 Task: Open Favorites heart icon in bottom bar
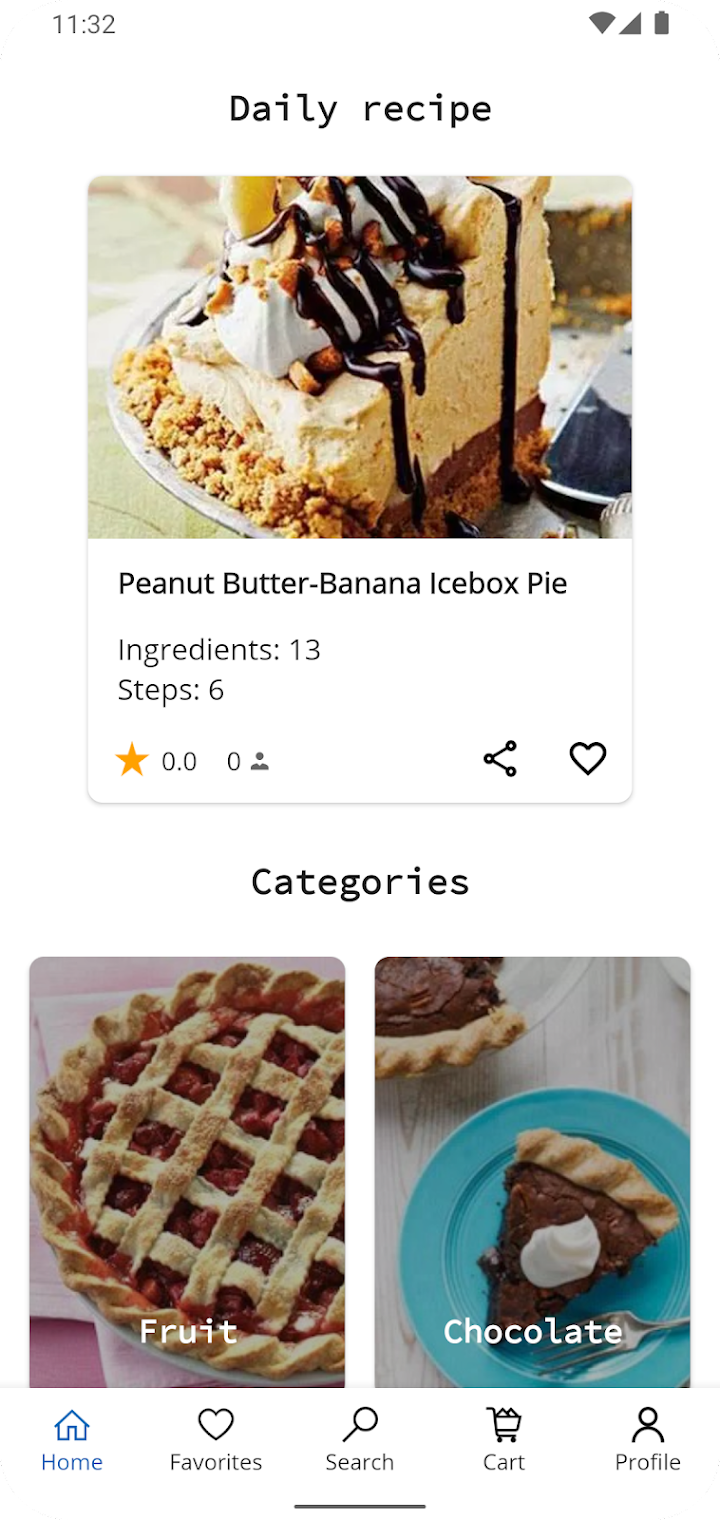[216, 1425]
